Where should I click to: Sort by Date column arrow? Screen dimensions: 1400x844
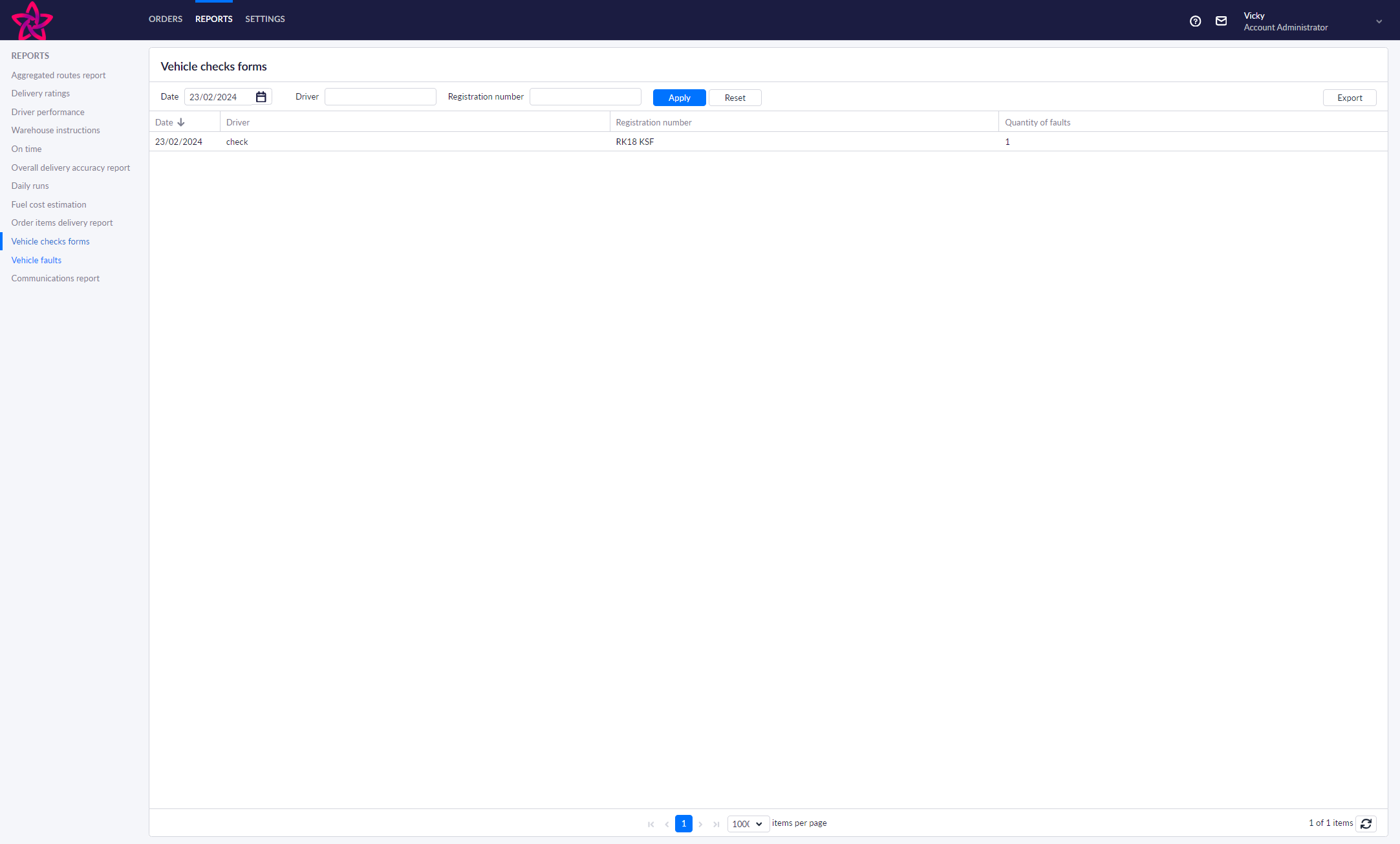[x=181, y=122]
